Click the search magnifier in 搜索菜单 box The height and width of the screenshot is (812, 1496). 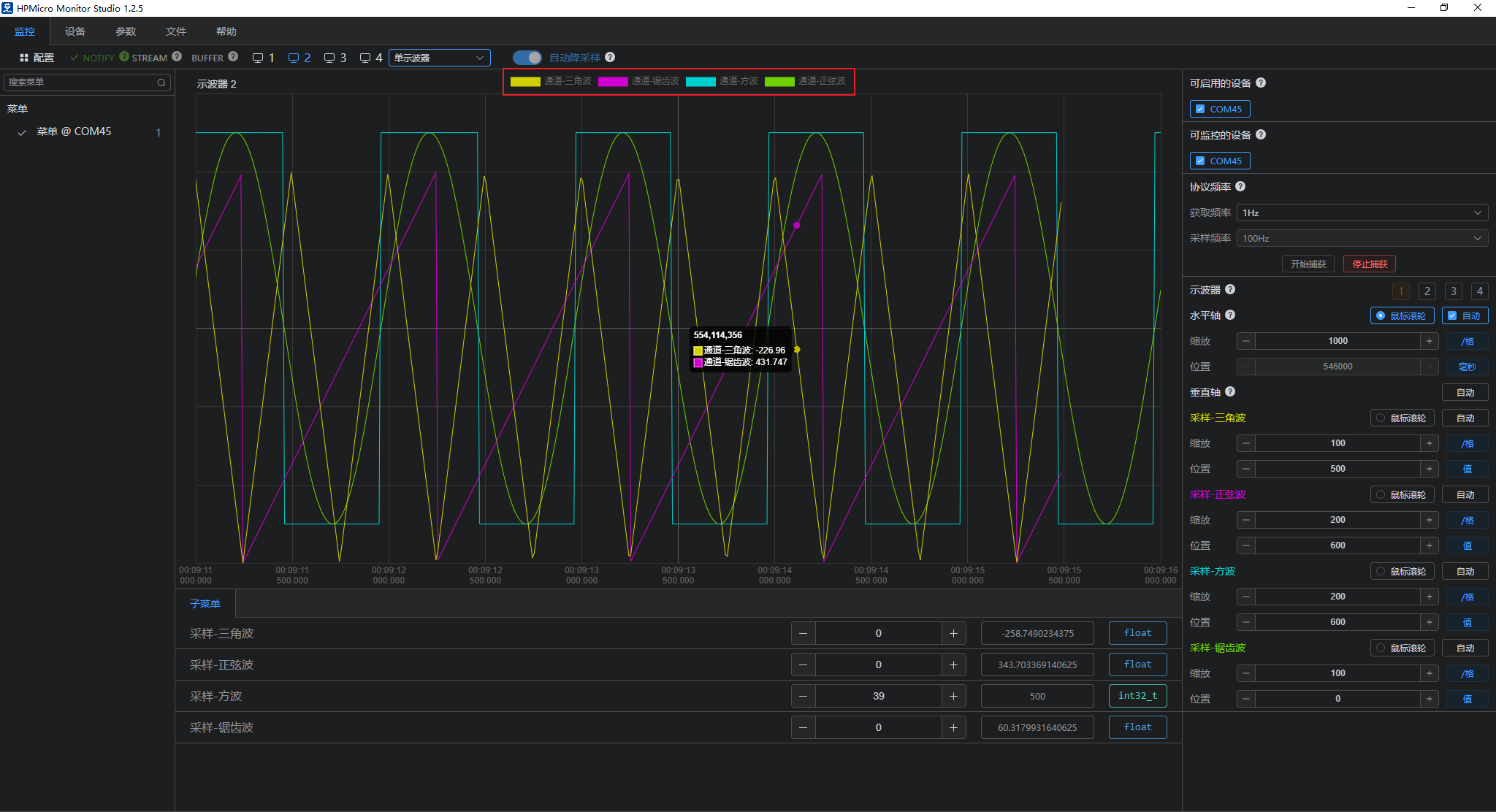[161, 83]
